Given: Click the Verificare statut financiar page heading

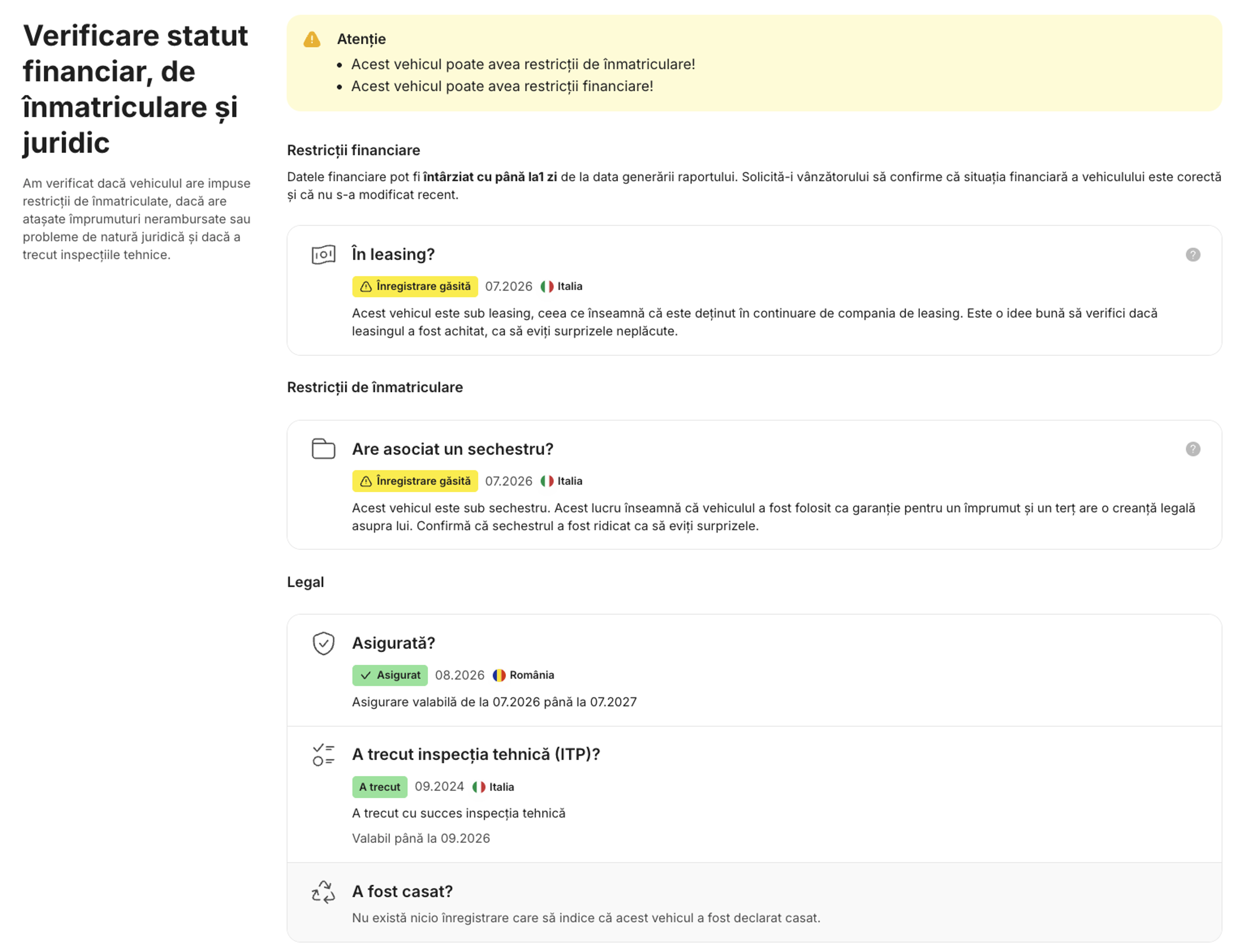Looking at the screenshot, I should [135, 89].
